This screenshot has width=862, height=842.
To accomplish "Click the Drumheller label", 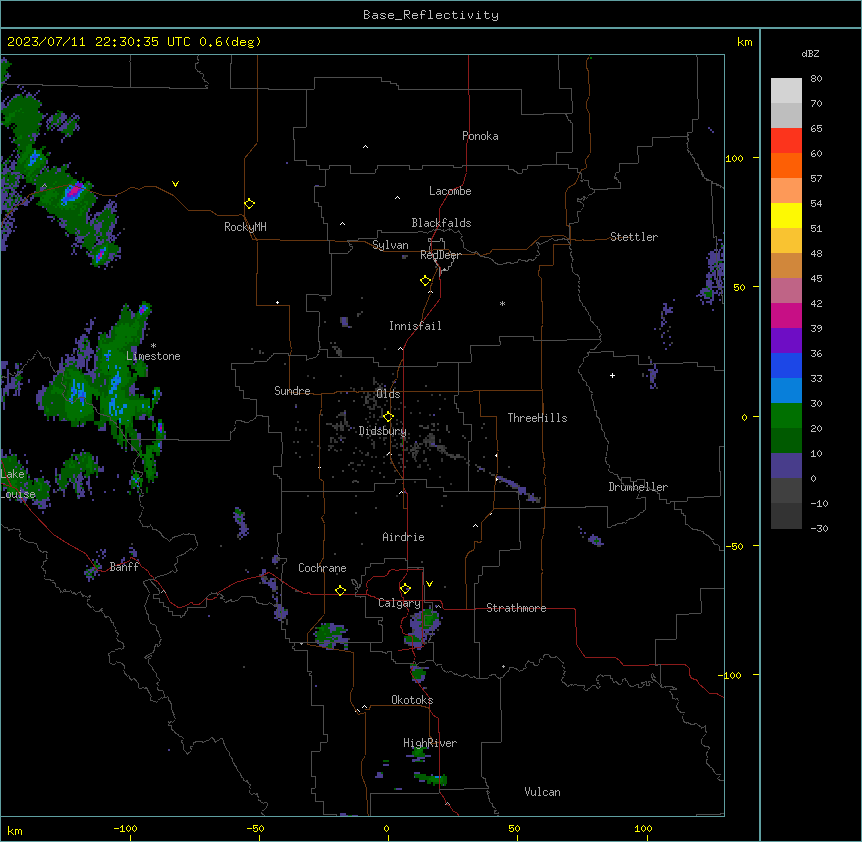I will (638, 487).
